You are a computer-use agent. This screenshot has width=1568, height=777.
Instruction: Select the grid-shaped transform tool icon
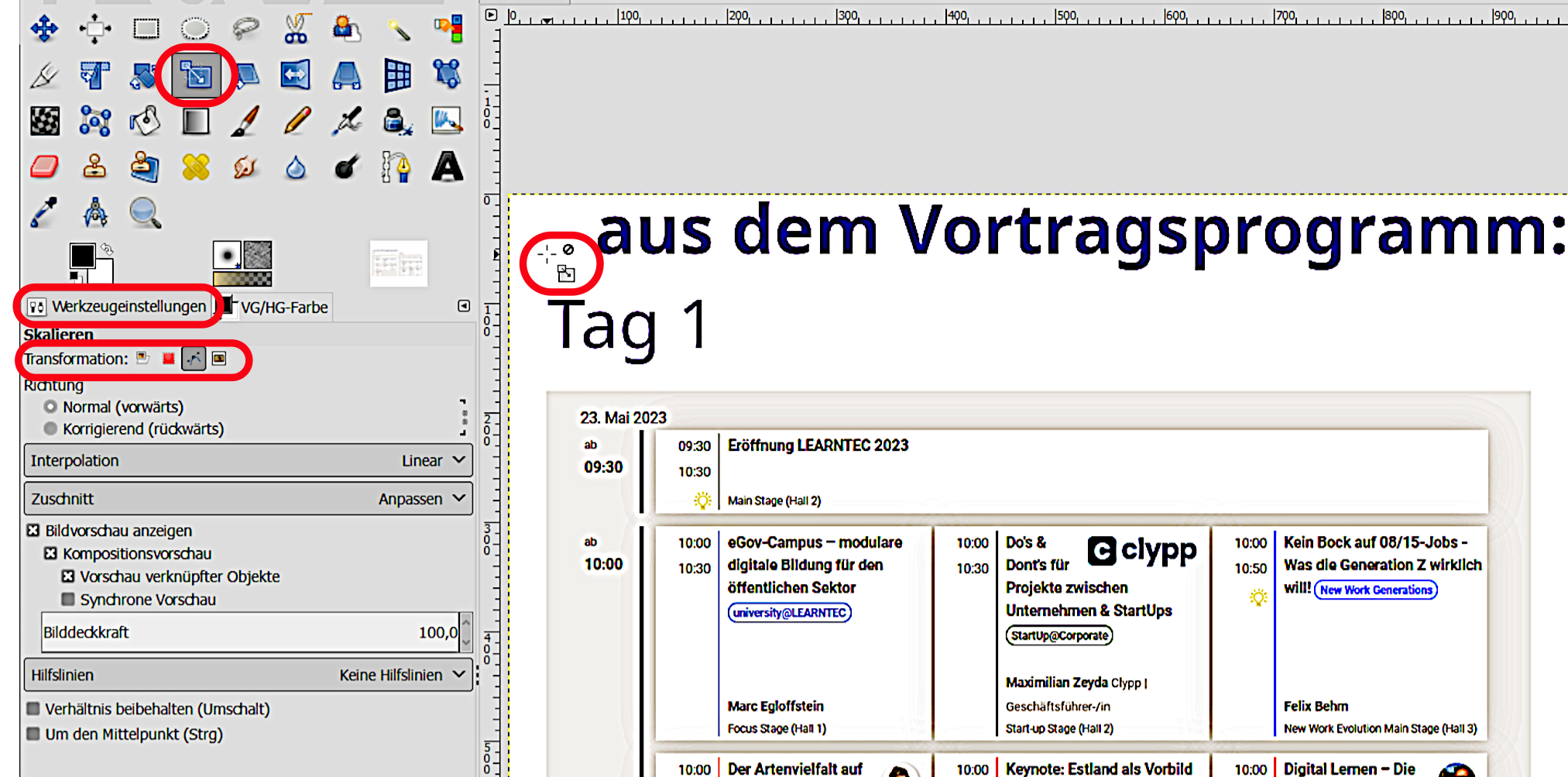[x=397, y=75]
